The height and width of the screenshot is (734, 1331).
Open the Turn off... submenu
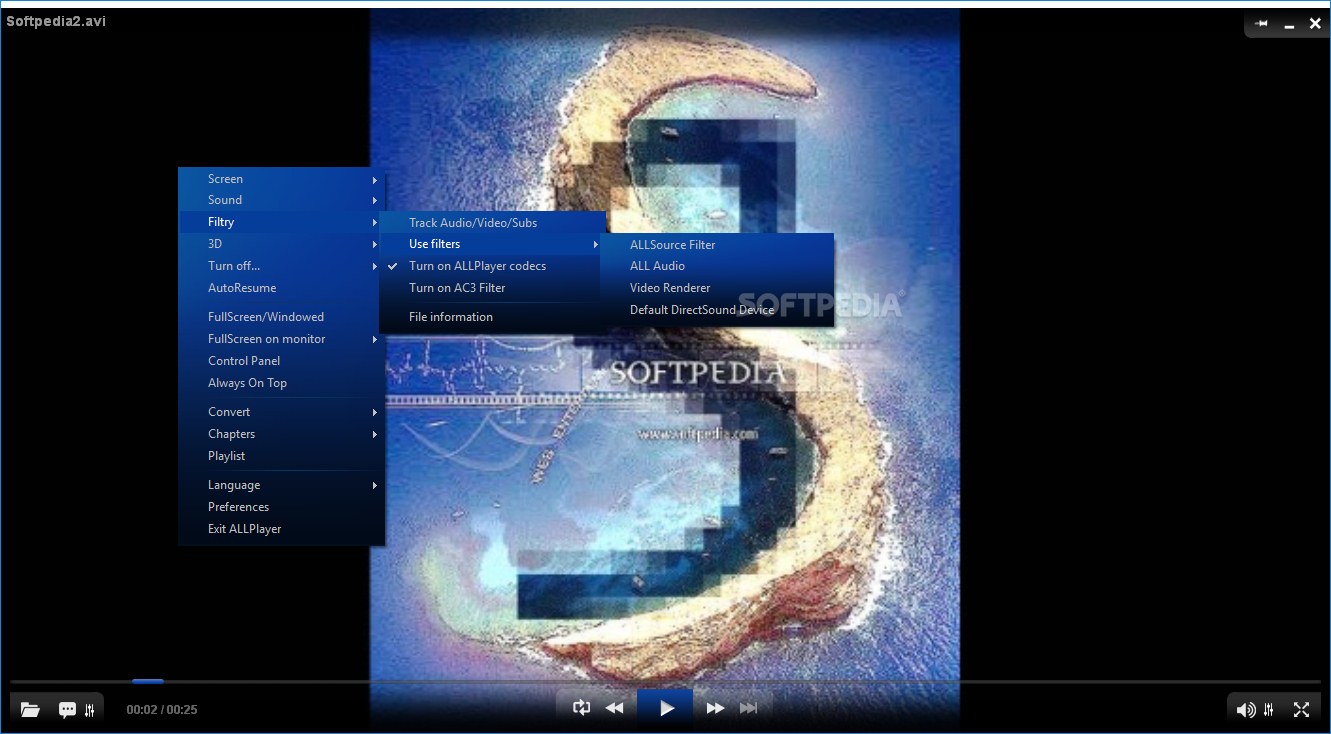coord(281,266)
